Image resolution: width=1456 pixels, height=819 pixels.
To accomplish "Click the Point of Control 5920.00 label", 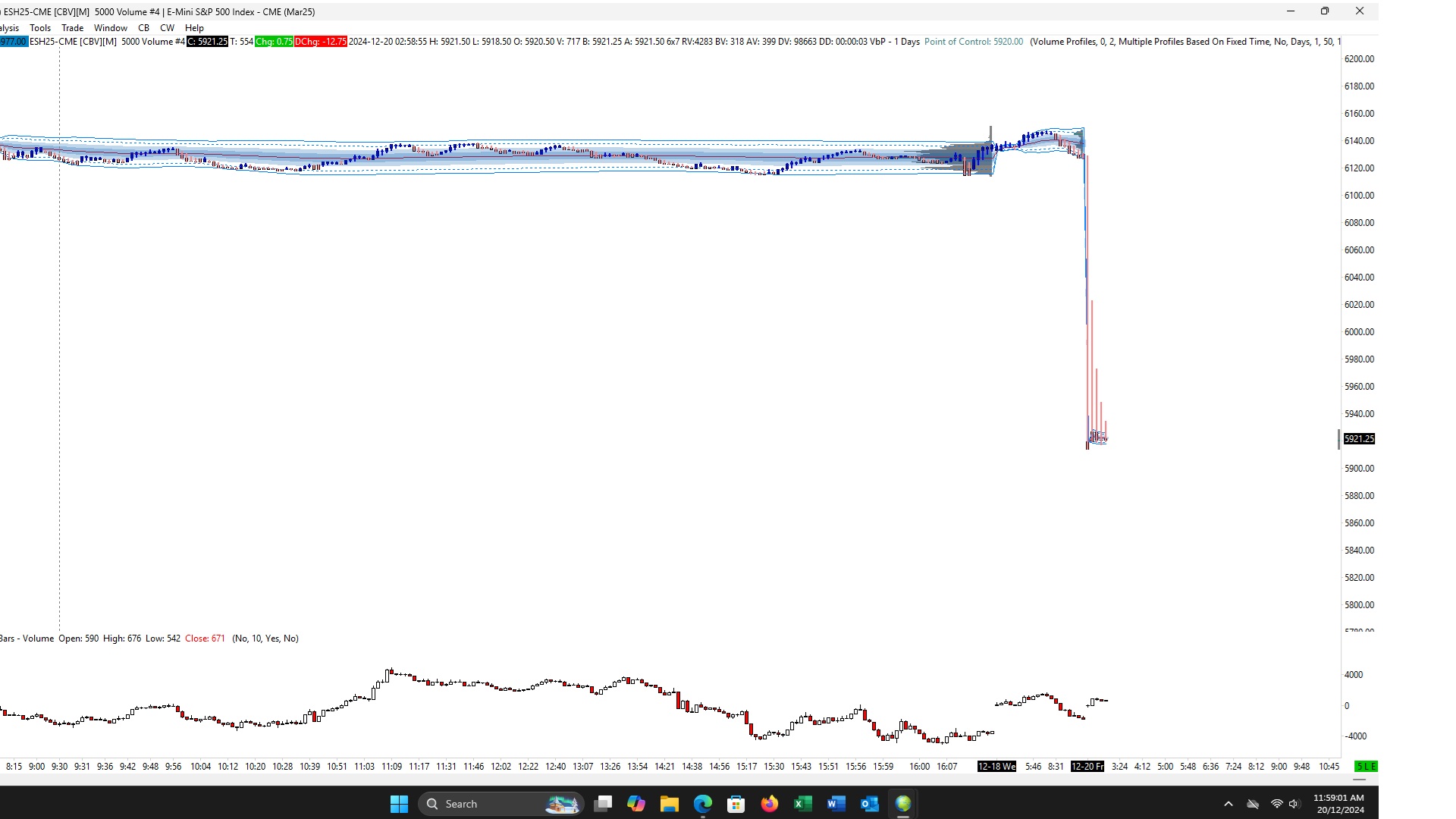I will 973,42.
